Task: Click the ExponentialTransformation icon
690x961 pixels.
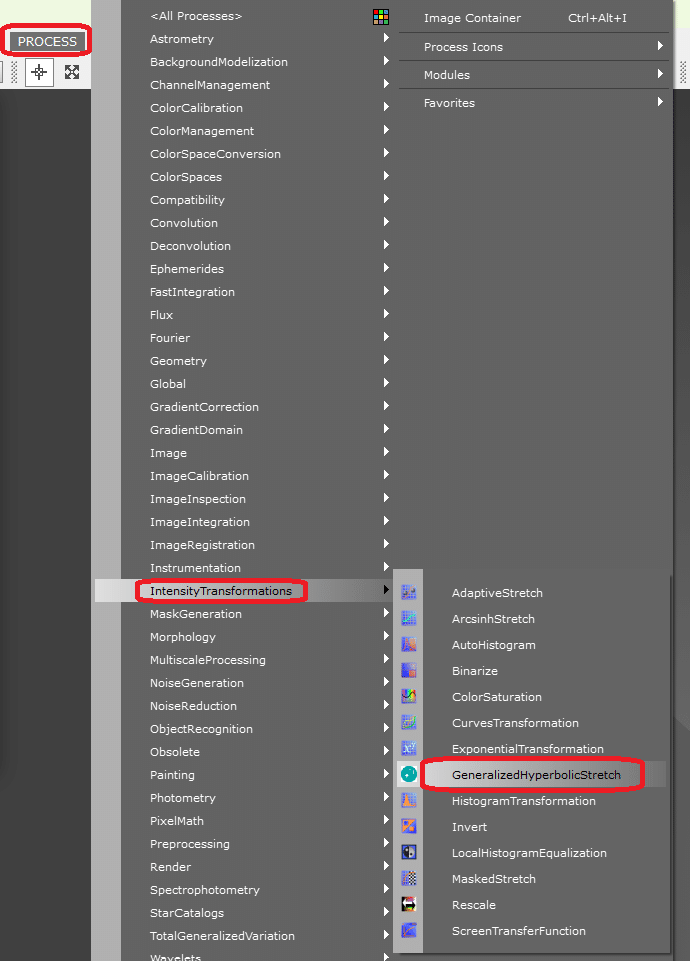Action: coord(409,748)
